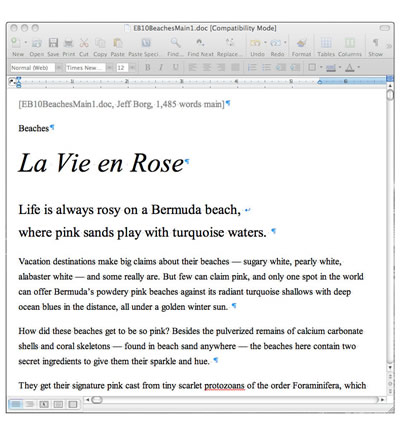Click the Paste clipboard icon

tap(118, 43)
